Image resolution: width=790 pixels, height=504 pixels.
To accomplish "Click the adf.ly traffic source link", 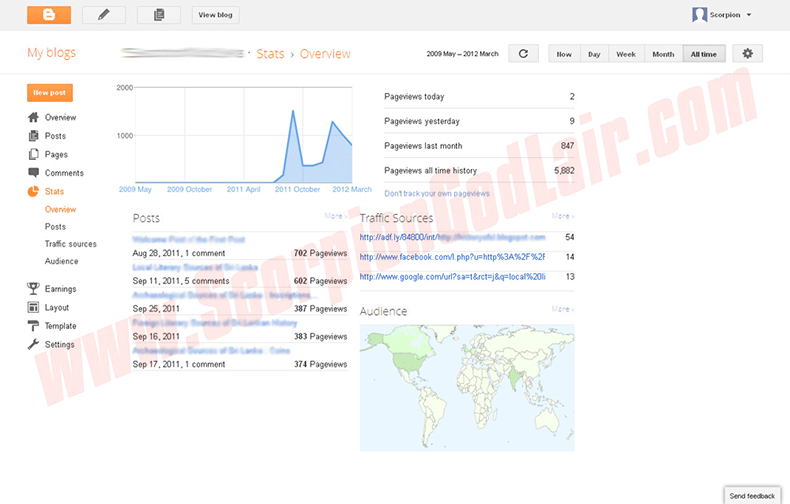I will coord(452,237).
